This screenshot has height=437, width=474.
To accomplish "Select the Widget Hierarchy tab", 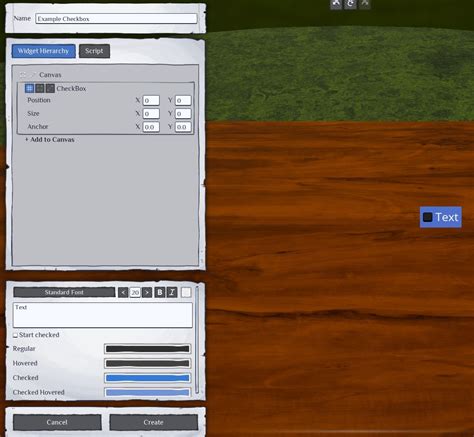I will (44, 51).
